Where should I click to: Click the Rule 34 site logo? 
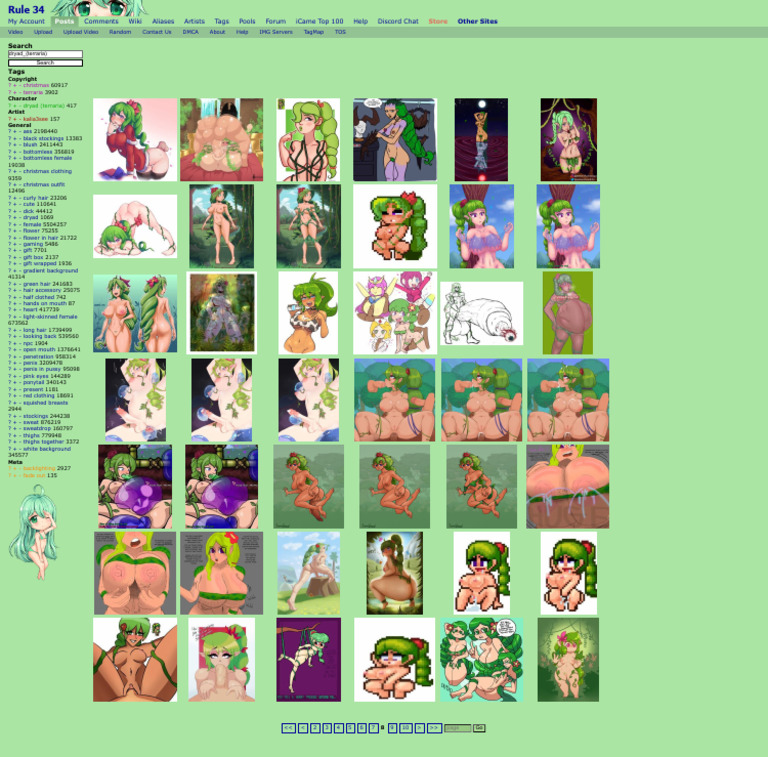pyautogui.click(x=26, y=9)
